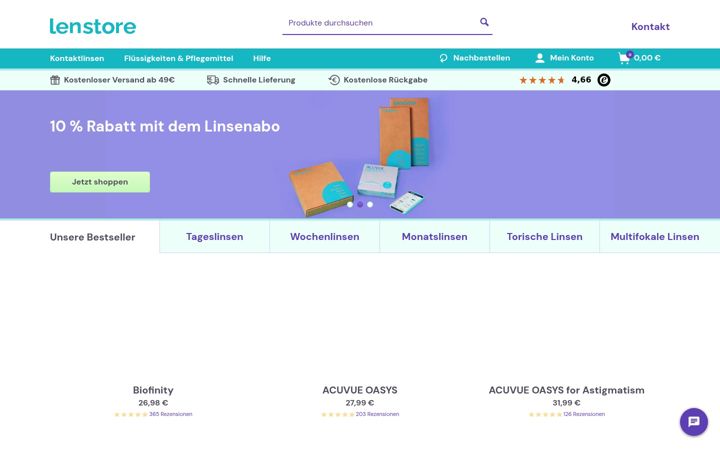Select the first banner slide dot
The height and width of the screenshot is (450, 720).
(350, 204)
